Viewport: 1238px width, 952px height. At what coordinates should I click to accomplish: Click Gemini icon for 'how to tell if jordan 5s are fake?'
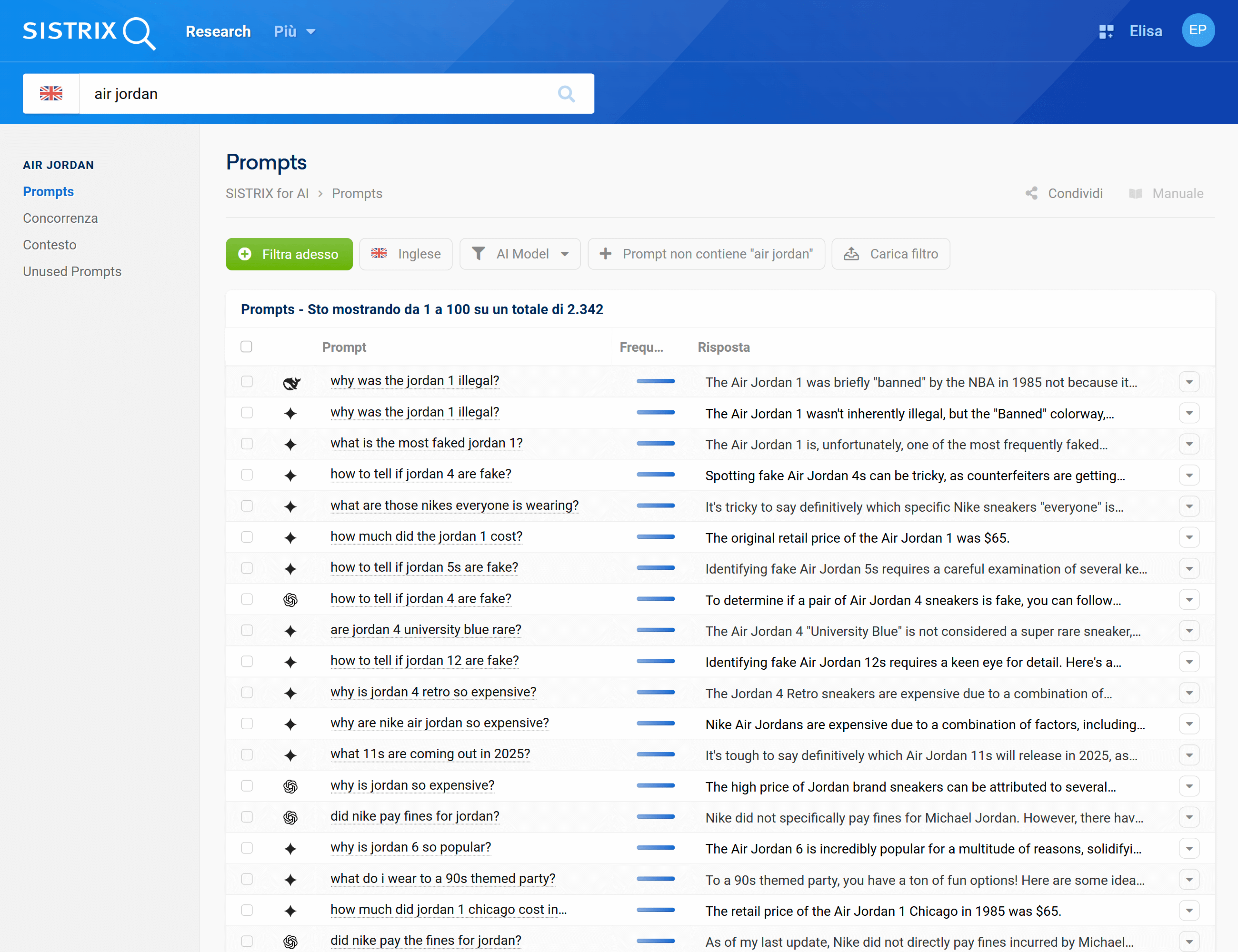[290, 568]
